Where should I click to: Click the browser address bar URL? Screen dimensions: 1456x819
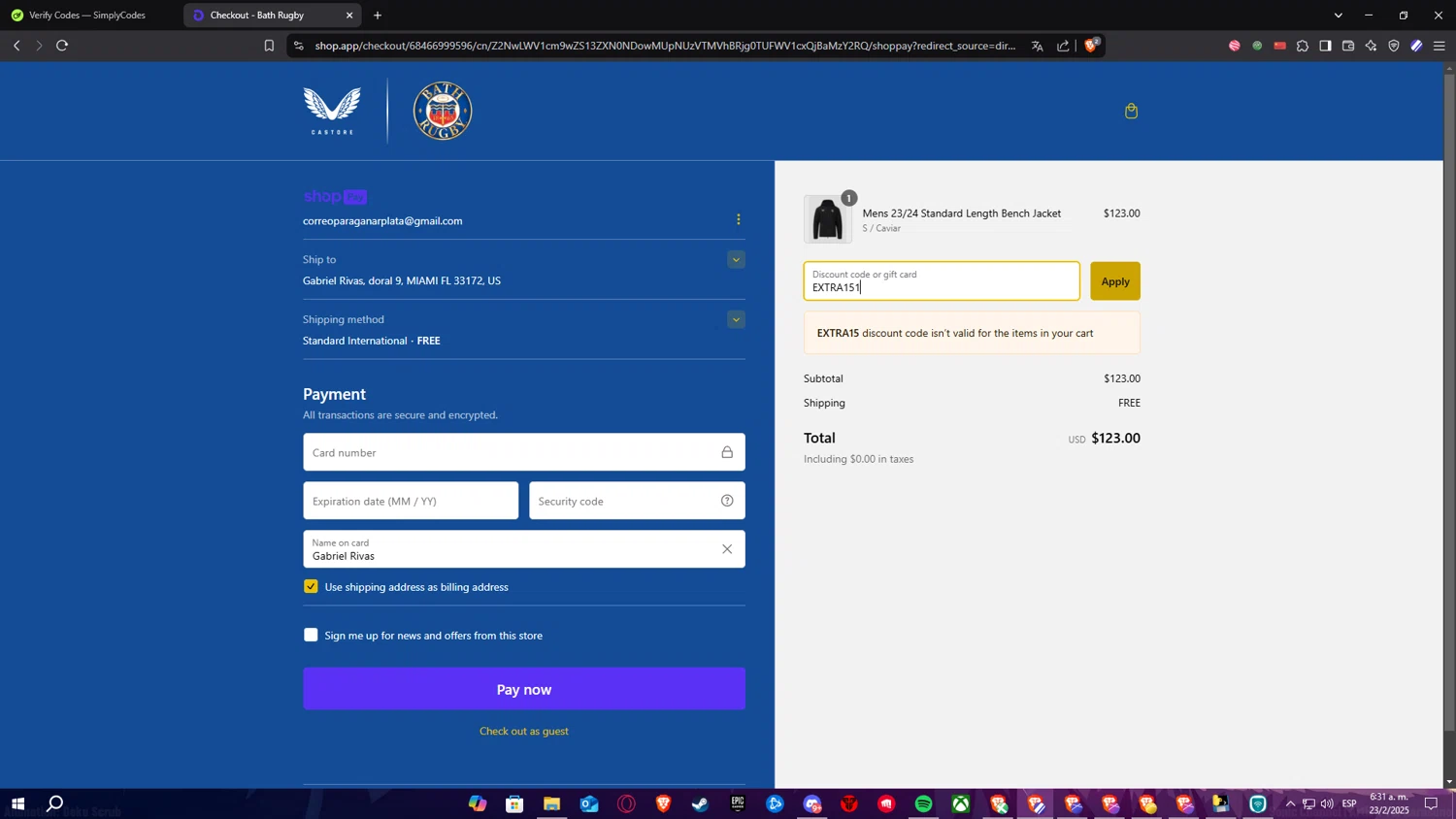pyautogui.click(x=665, y=46)
